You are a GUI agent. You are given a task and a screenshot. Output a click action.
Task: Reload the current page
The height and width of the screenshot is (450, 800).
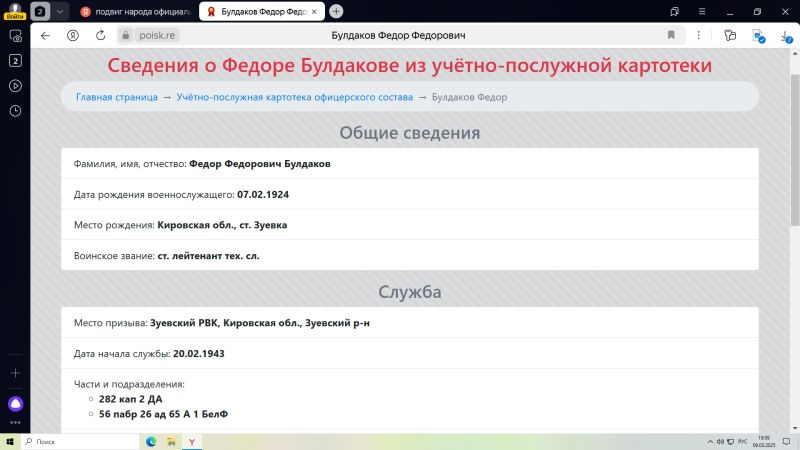[101, 35]
